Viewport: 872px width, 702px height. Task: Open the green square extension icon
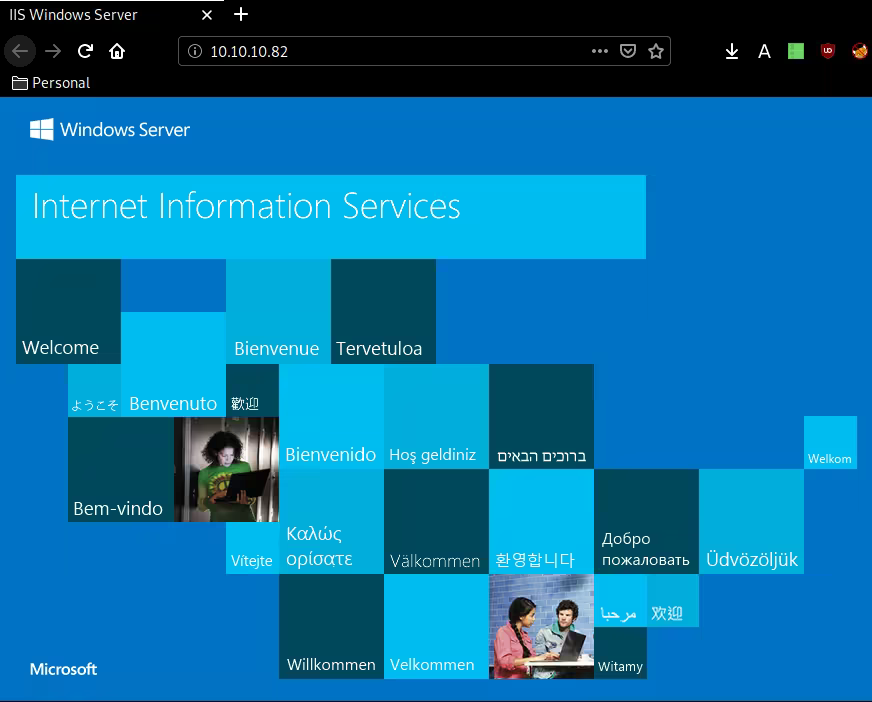tap(796, 51)
